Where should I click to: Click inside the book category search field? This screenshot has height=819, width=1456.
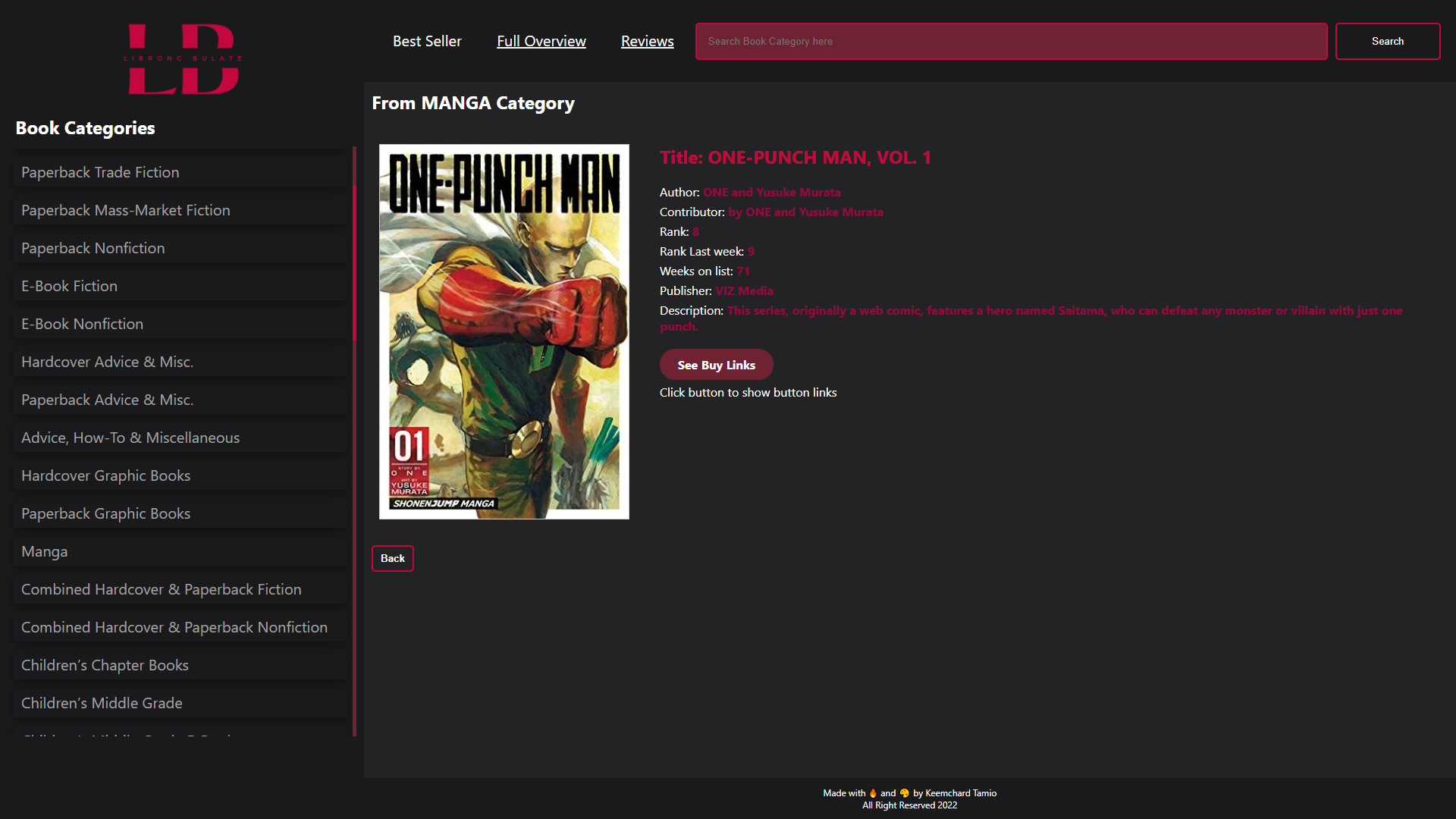[1011, 41]
